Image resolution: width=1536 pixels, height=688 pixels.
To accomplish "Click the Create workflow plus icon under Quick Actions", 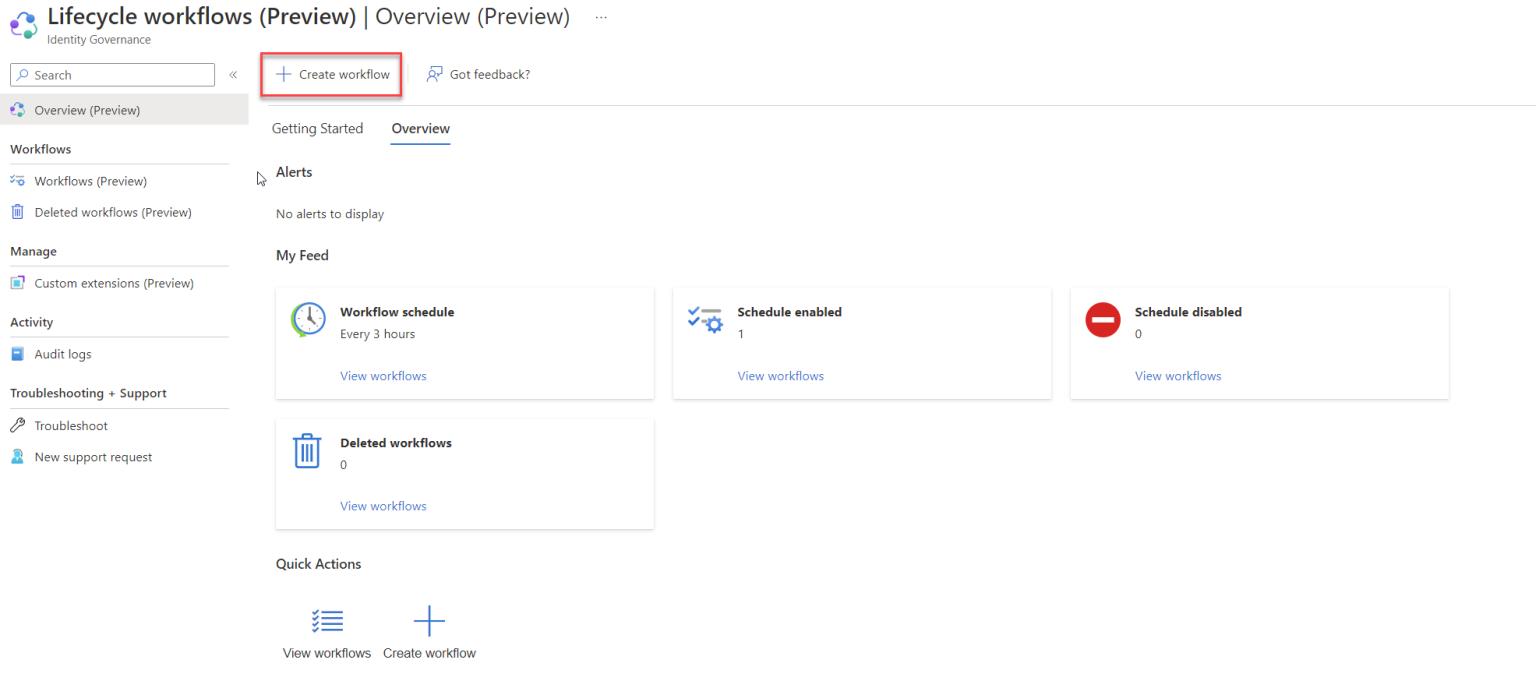I will click(x=429, y=620).
